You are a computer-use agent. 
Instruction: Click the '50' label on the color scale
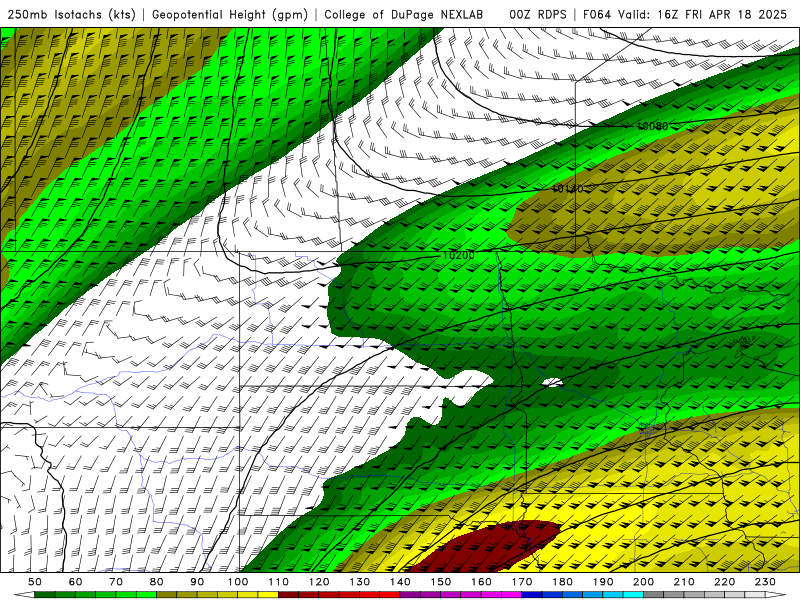[x=35, y=582]
